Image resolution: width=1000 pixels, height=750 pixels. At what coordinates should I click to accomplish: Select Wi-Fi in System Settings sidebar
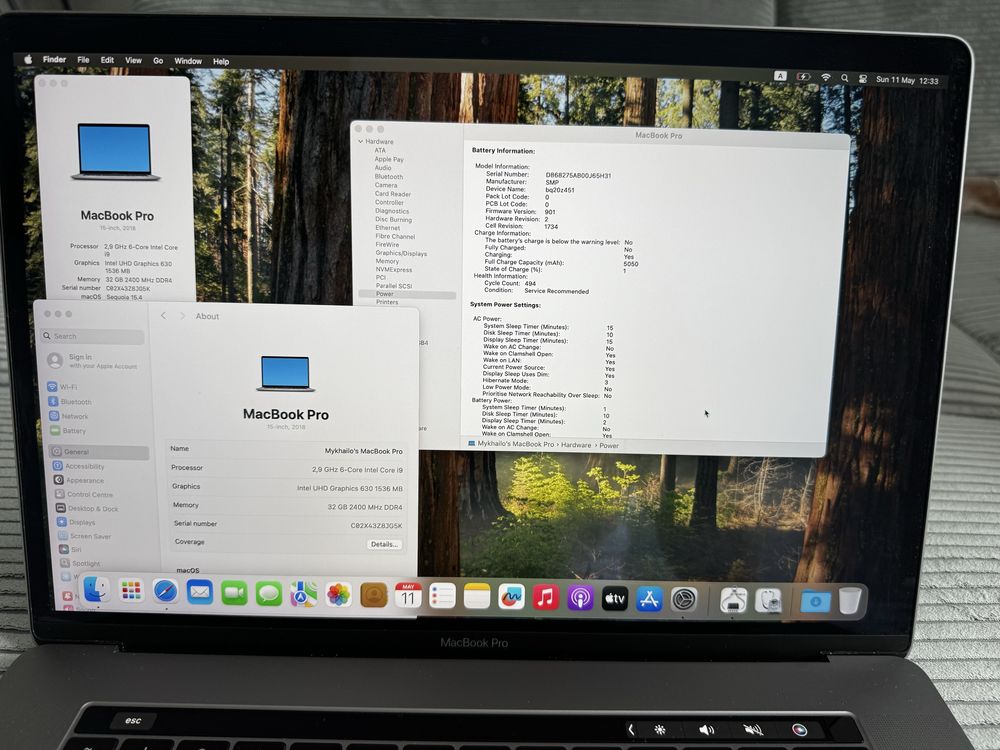click(x=62, y=387)
